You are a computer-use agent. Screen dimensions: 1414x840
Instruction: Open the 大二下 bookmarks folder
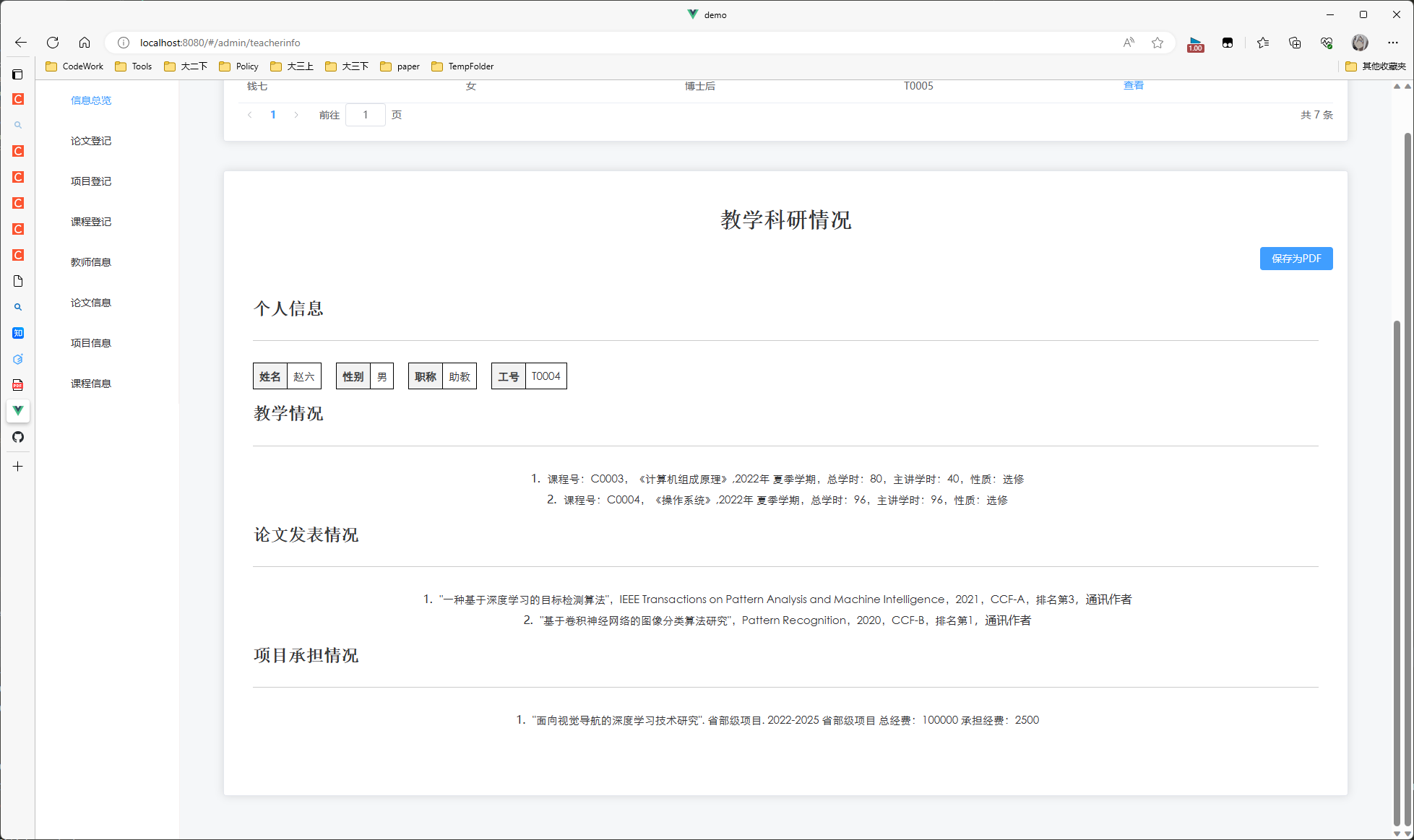(185, 66)
